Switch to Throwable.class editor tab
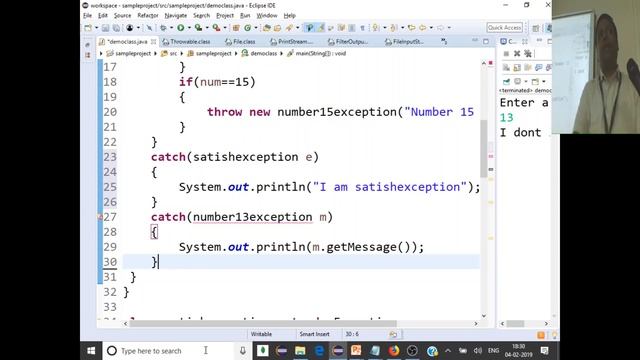The image size is (640, 360). 186,41
